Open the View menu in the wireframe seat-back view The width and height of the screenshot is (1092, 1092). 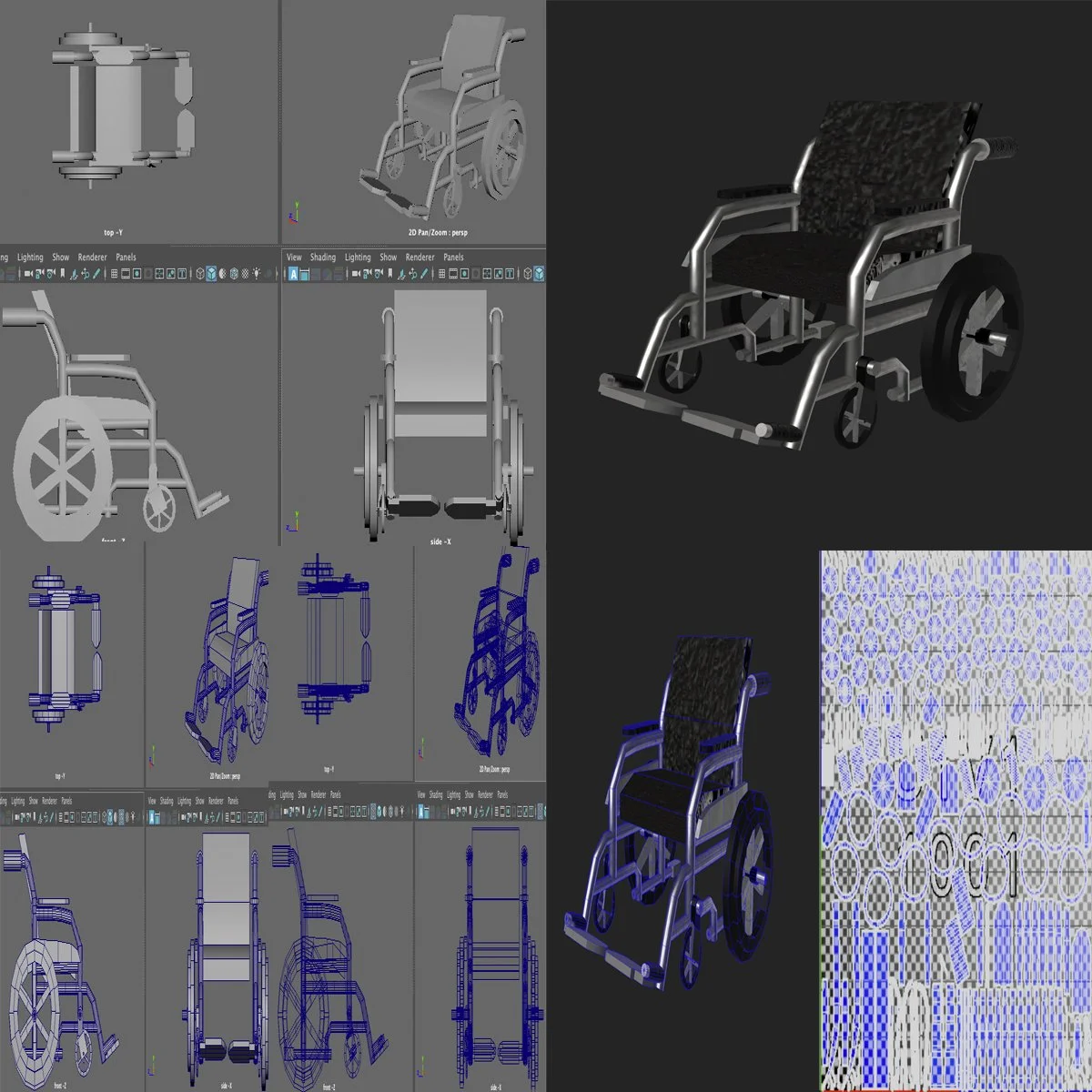tap(152, 801)
